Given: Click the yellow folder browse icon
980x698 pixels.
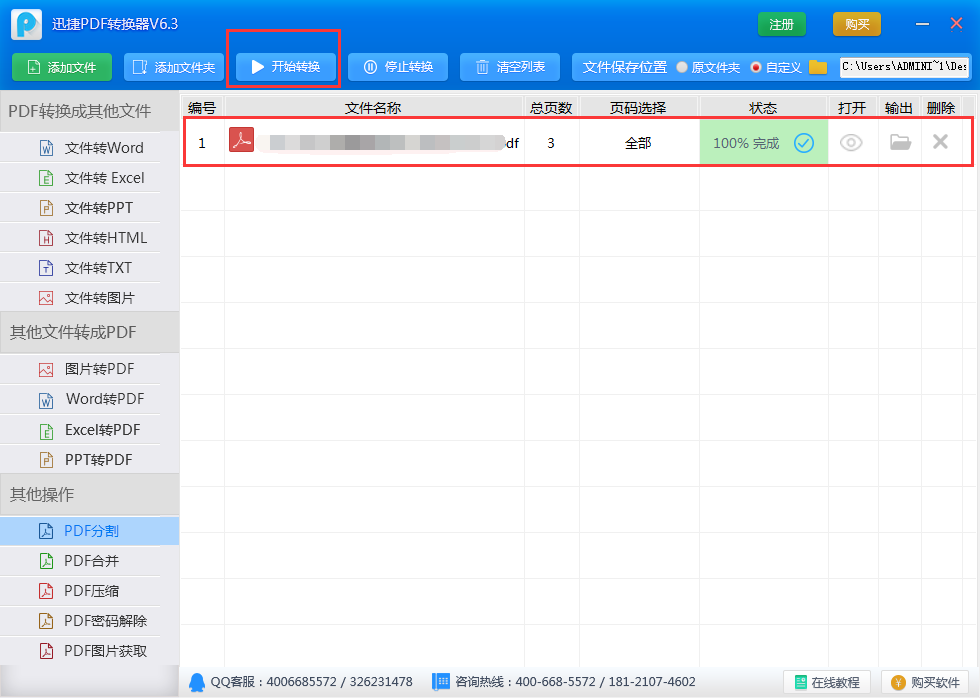Looking at the screenshot, I should point(818,67).
